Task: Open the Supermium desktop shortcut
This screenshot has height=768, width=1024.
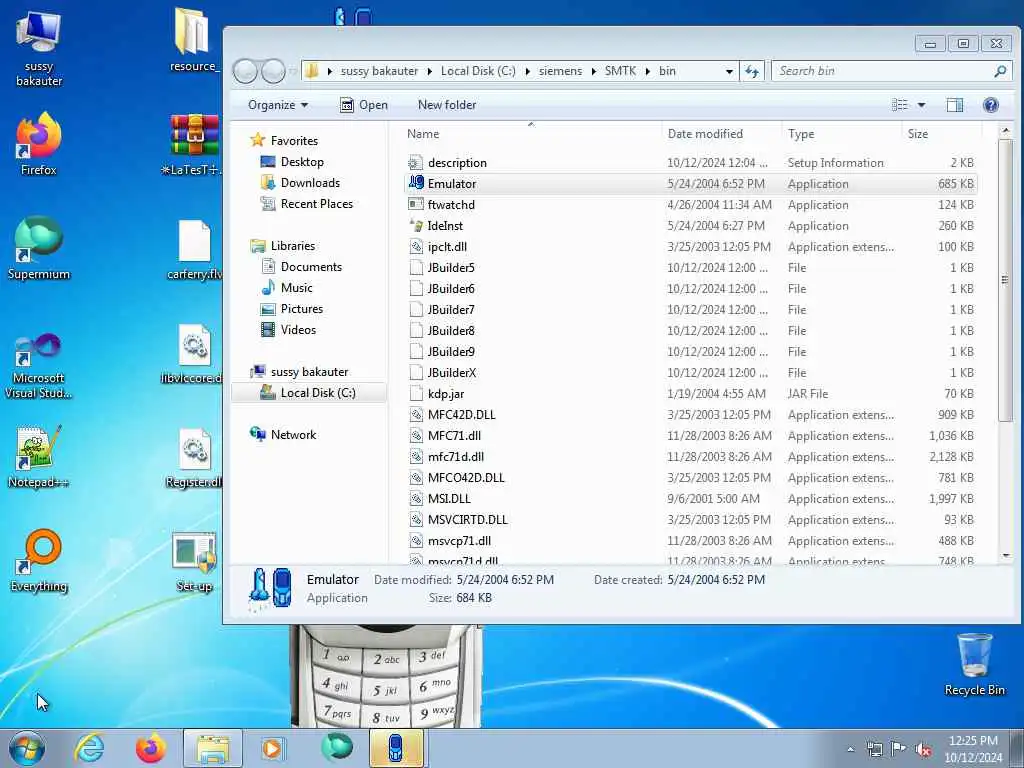Action: coord(39,248)
